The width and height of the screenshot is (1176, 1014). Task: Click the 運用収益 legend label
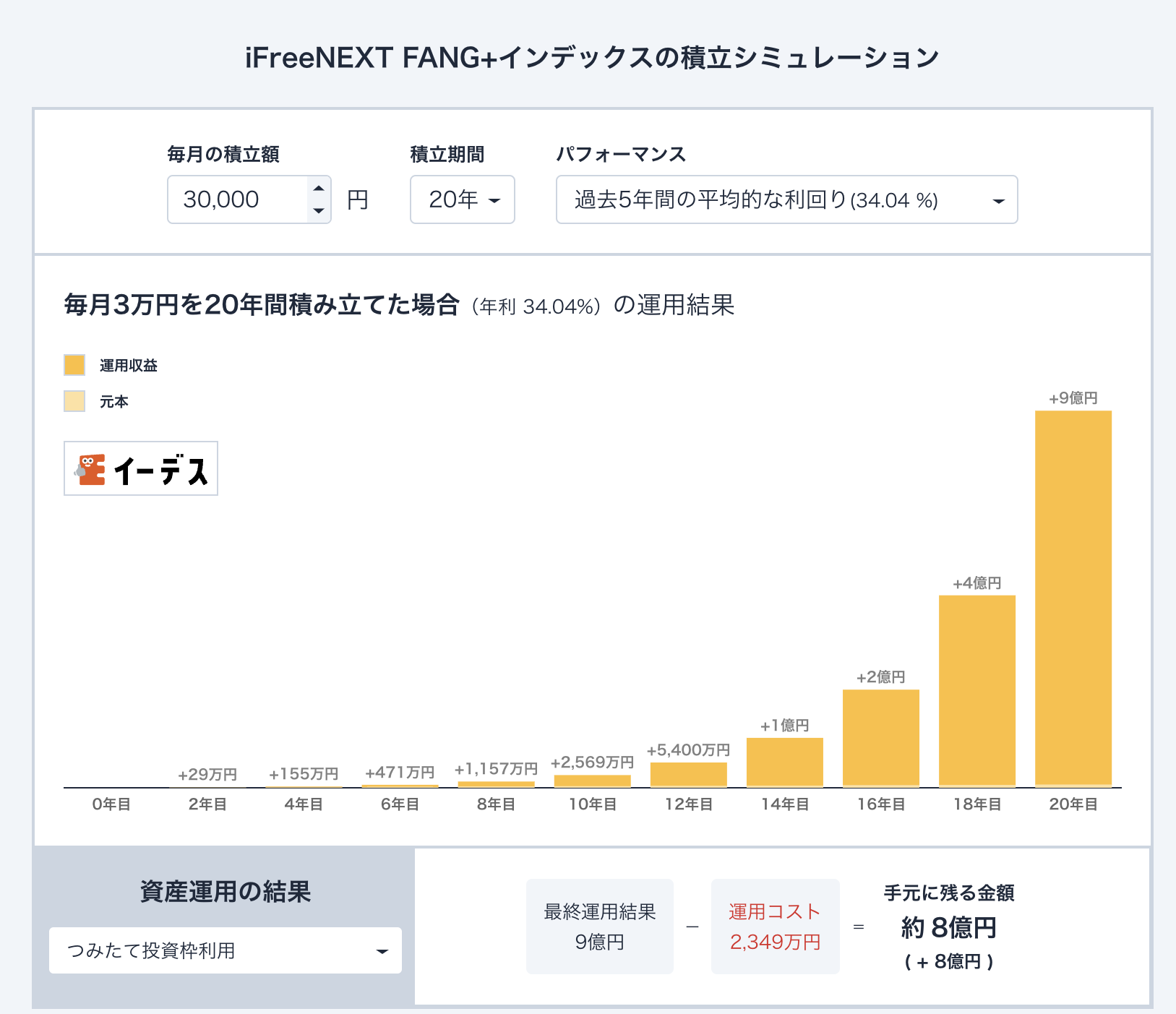coord(129,366)
